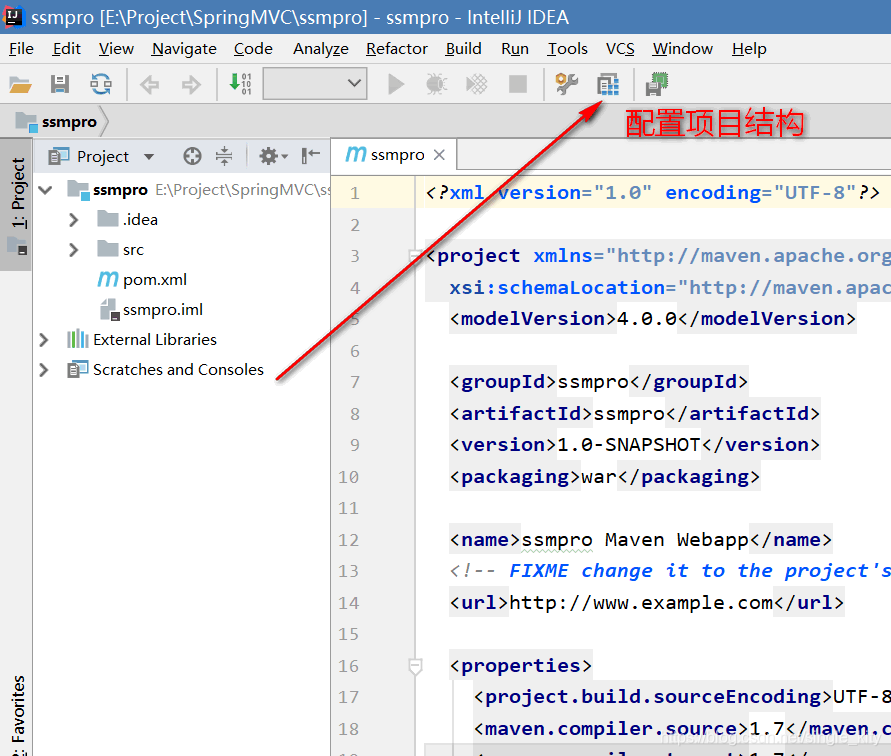Click the Debug bug icon
Viewport: 891px width, 756px height.
click(436, 84)
